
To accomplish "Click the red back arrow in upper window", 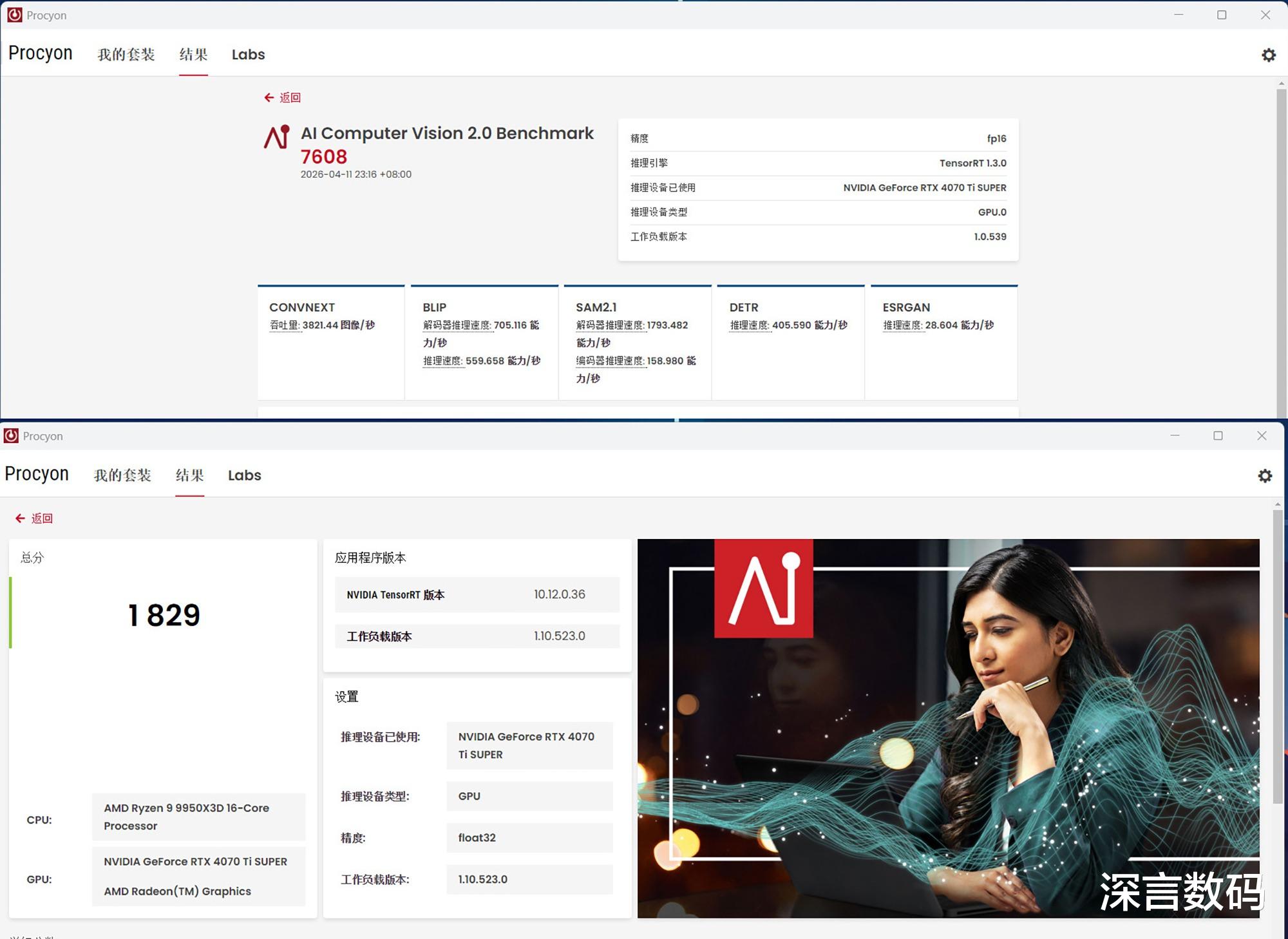I will pos(269,98).
